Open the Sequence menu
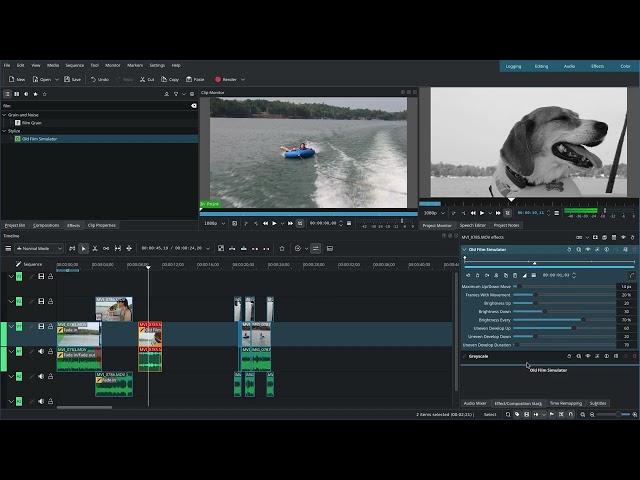The height and width of the screenshot is (480, 640). pyautogui.click(x=75, y=65)
